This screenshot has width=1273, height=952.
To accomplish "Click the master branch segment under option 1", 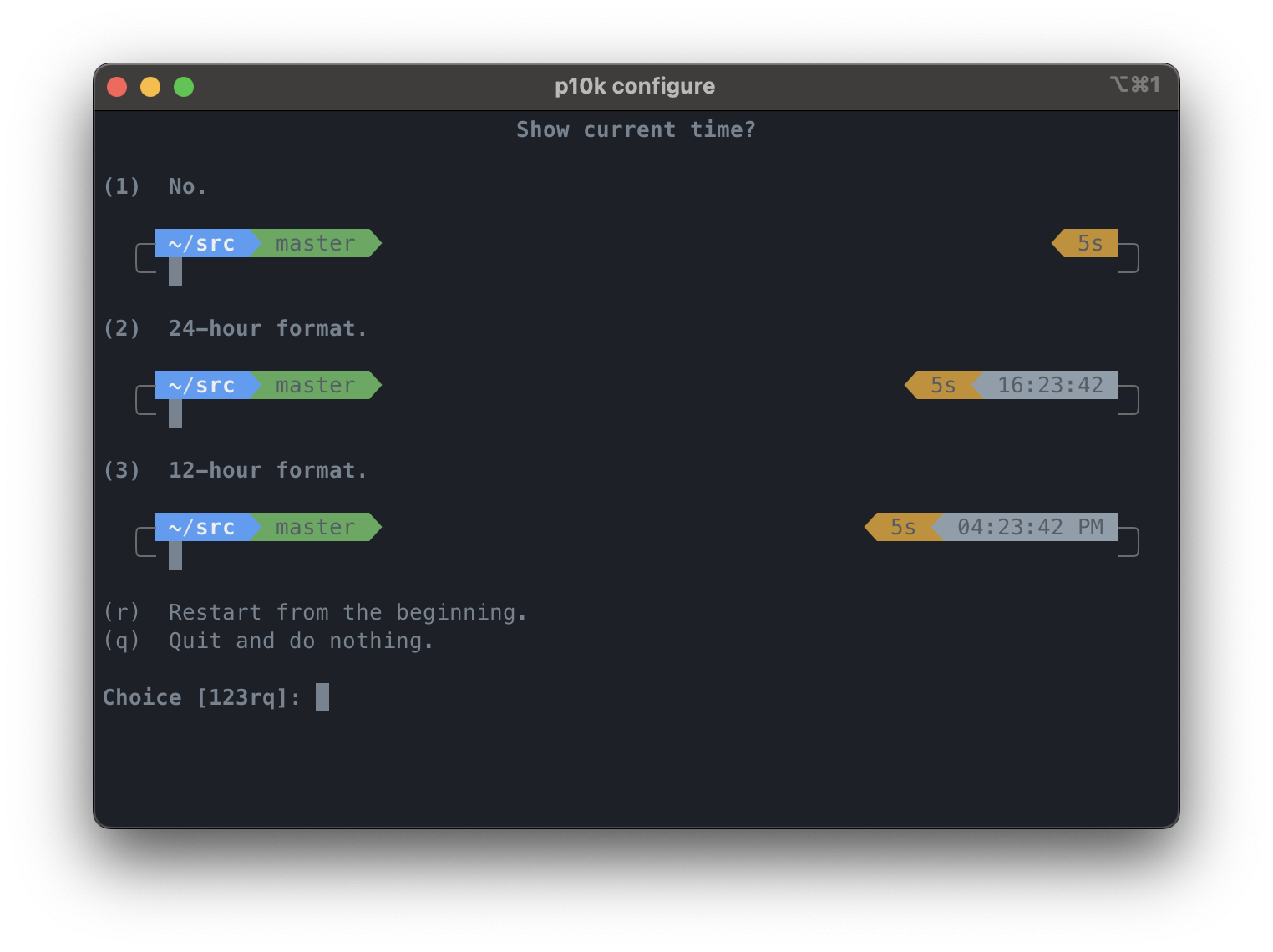I will (x=316, y=243).
